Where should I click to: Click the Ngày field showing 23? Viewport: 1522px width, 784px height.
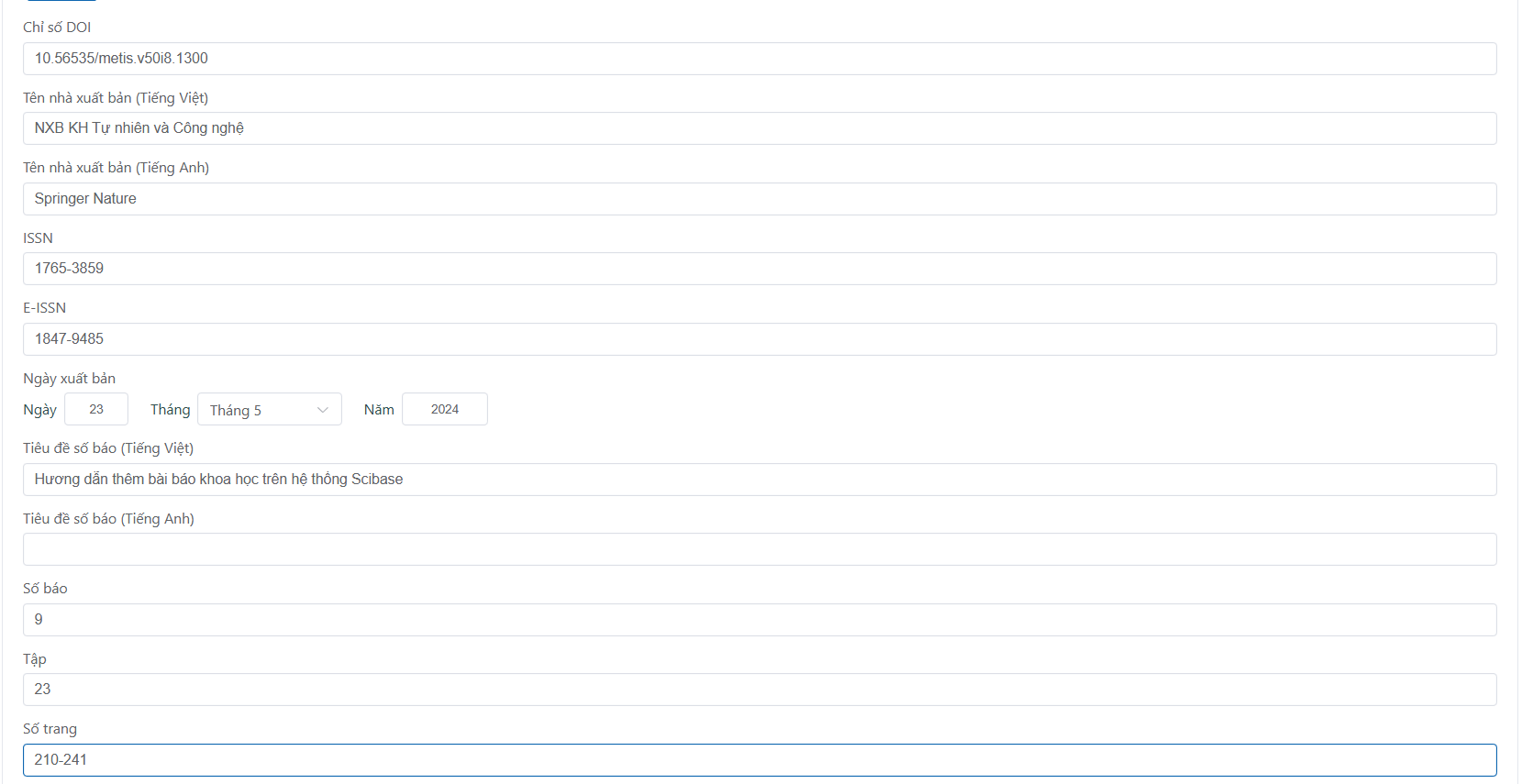96,409
